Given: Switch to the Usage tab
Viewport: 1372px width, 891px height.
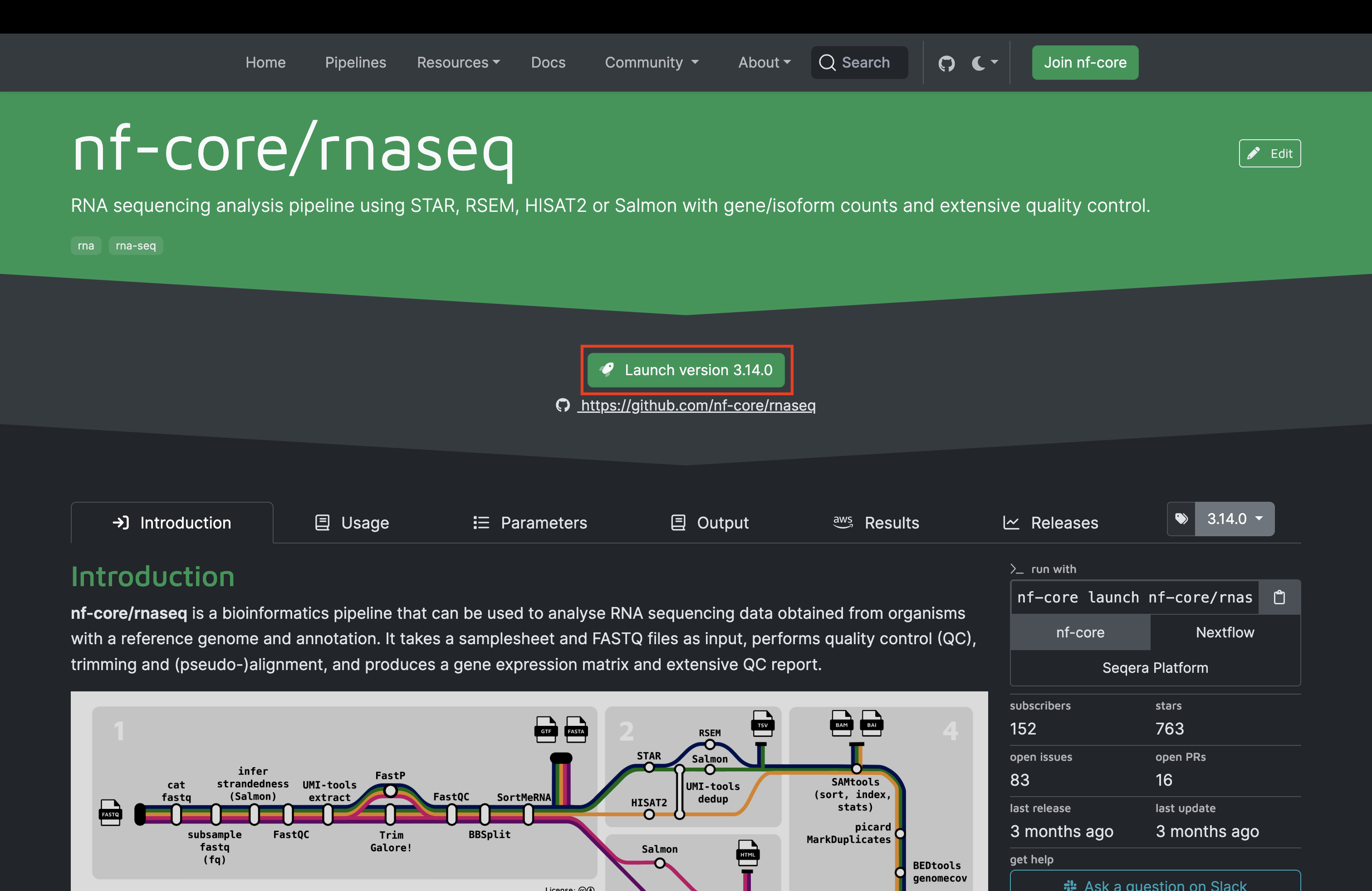Looking at the screenshot, I should click(x=352, y=523).
